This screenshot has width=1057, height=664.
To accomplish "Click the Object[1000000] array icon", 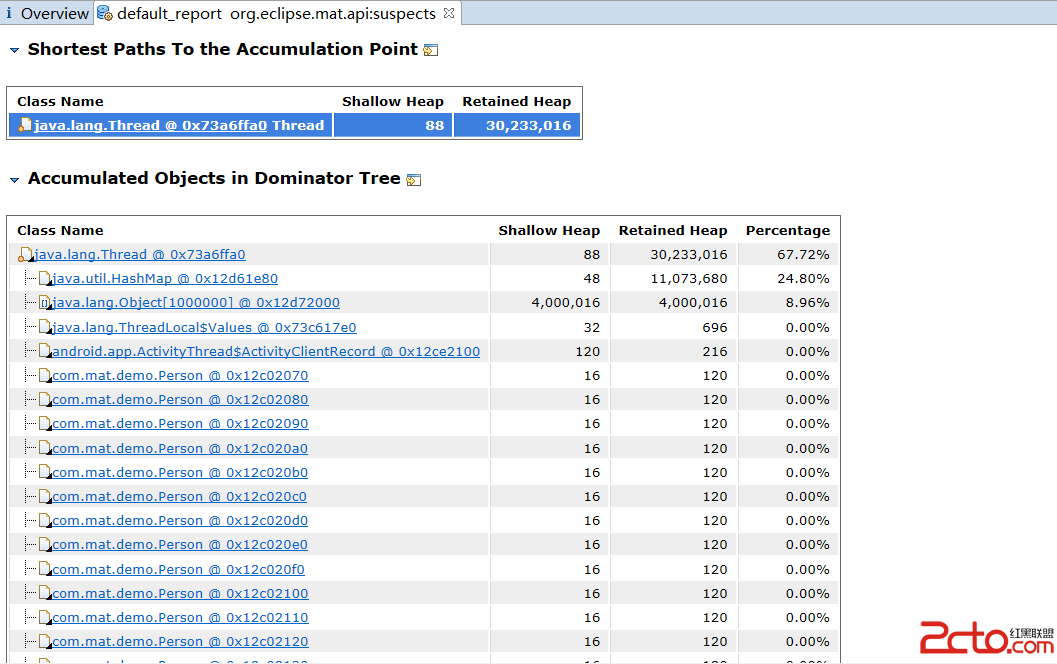I will pos(44,303).
